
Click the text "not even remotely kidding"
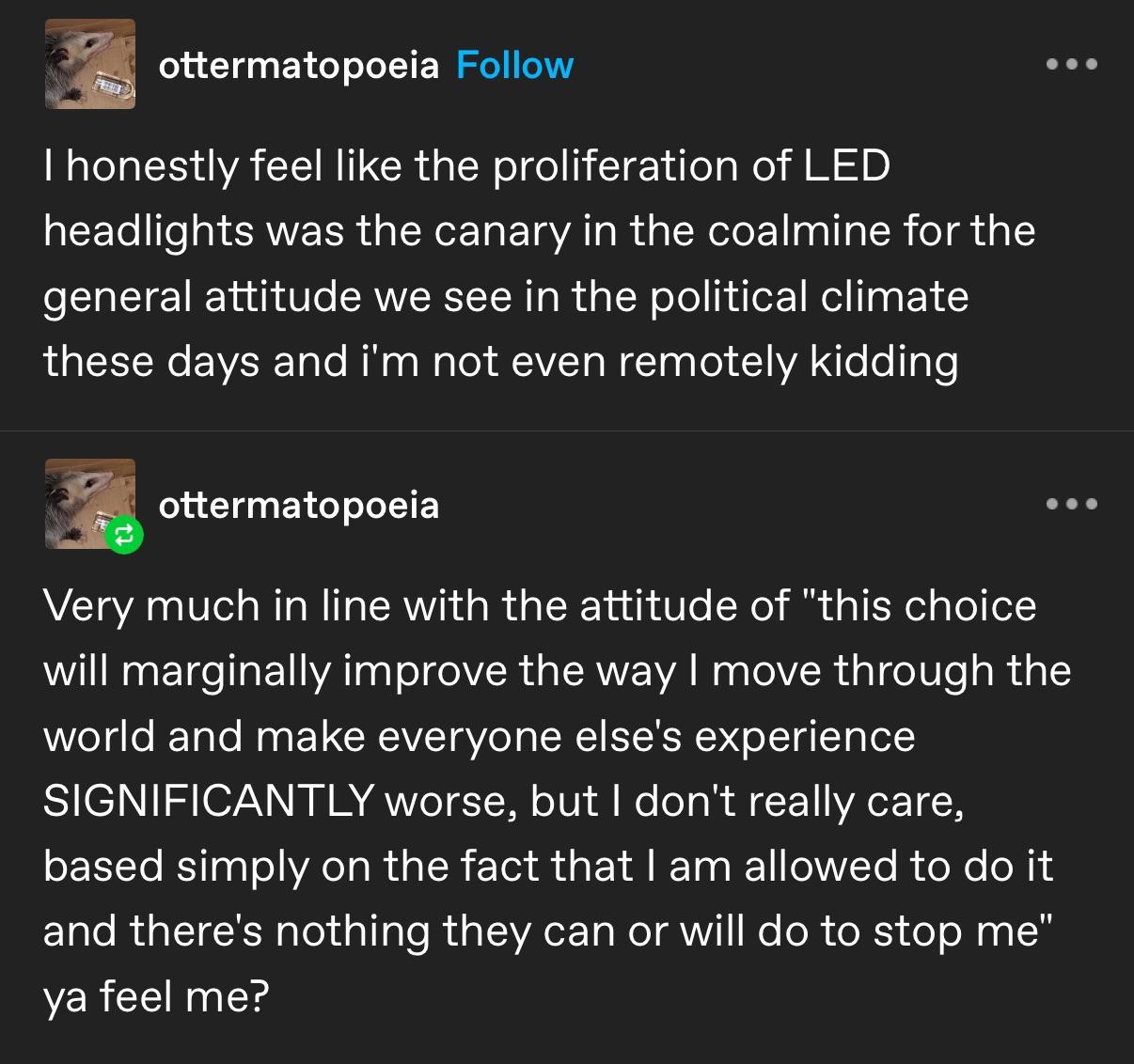click(695, 361)
